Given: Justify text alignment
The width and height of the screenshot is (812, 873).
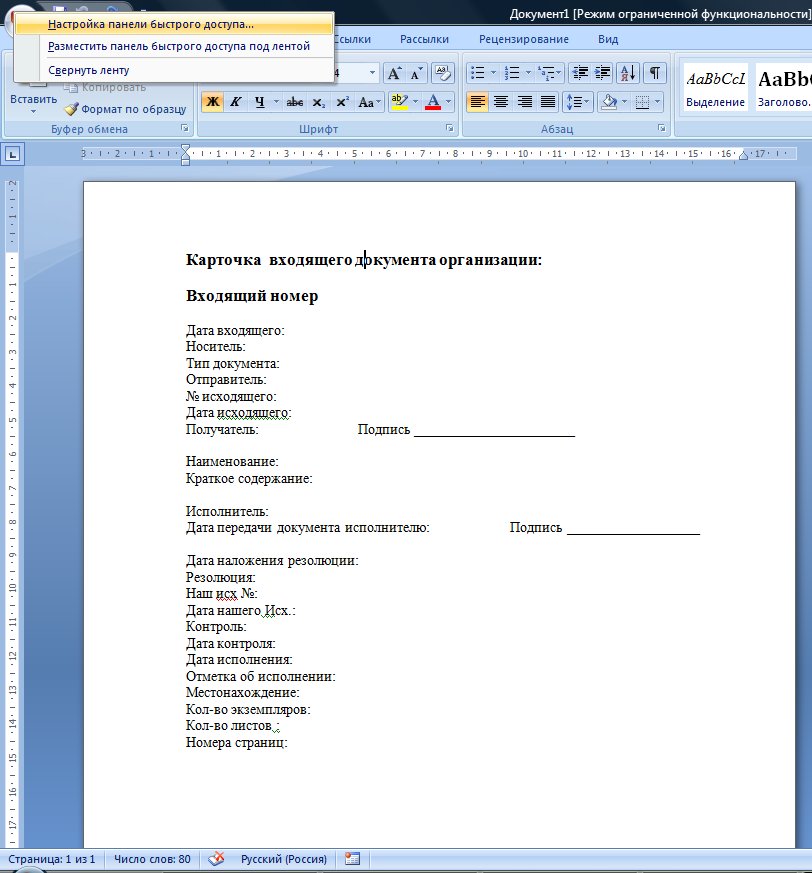Looking at the screenshot, I should pyautogui.click(x=548, y=102).
